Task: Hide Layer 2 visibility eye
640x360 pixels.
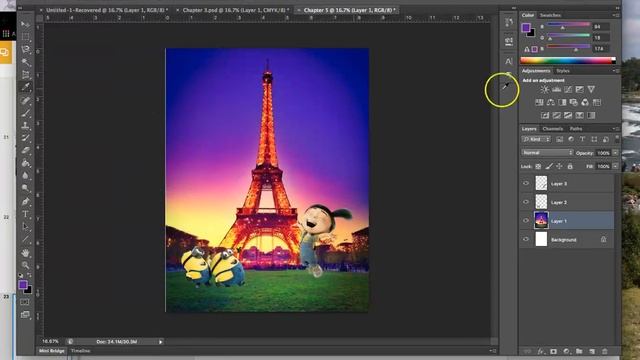Action: pyautogui.click(x=526, y=202)
